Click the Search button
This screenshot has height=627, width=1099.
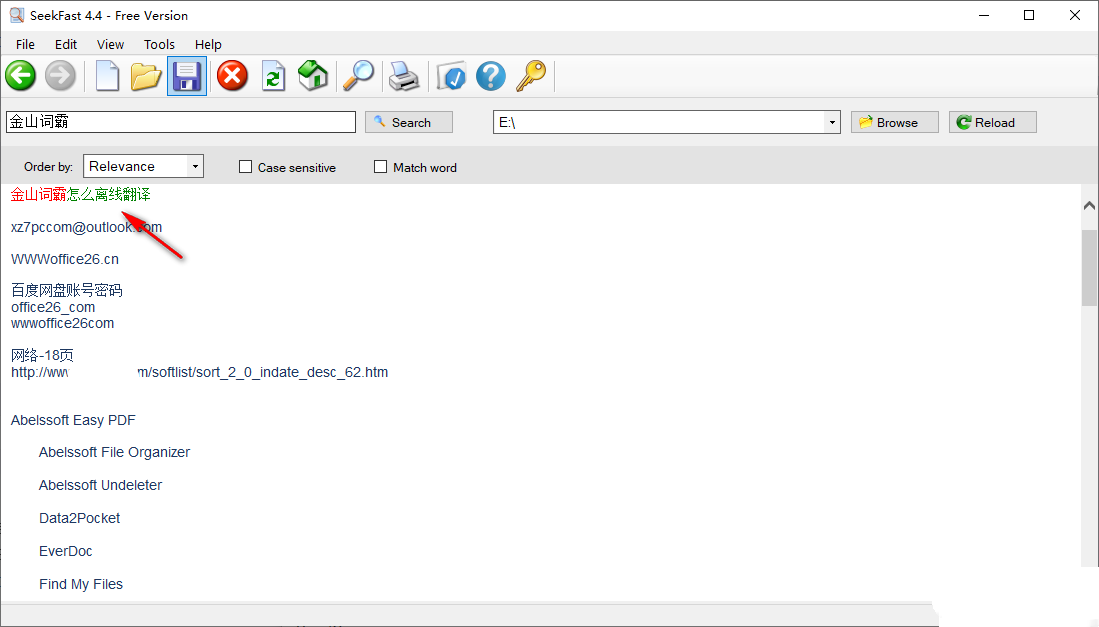(x=409, y=122)
